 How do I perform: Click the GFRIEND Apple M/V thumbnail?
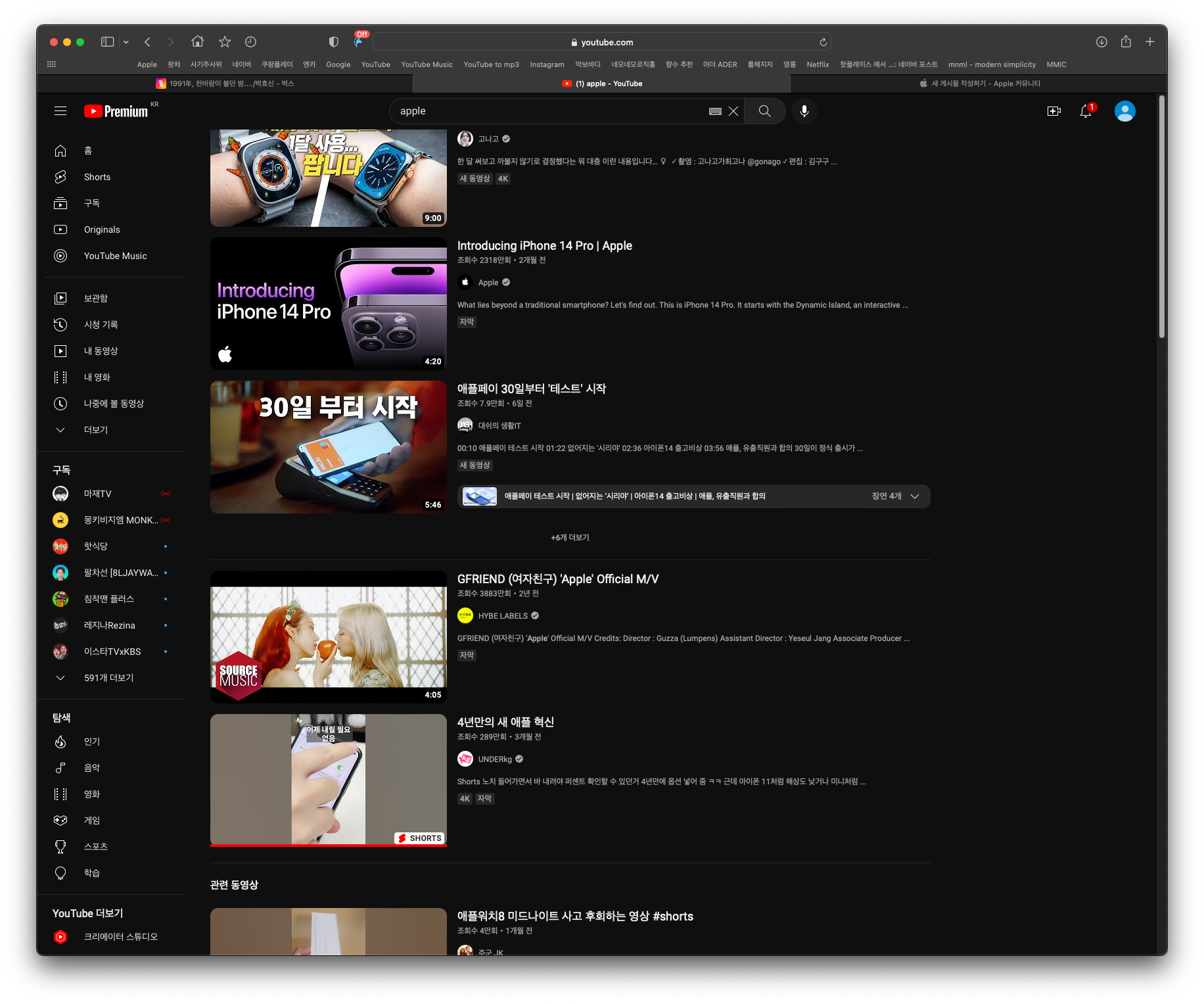[328, 636]
